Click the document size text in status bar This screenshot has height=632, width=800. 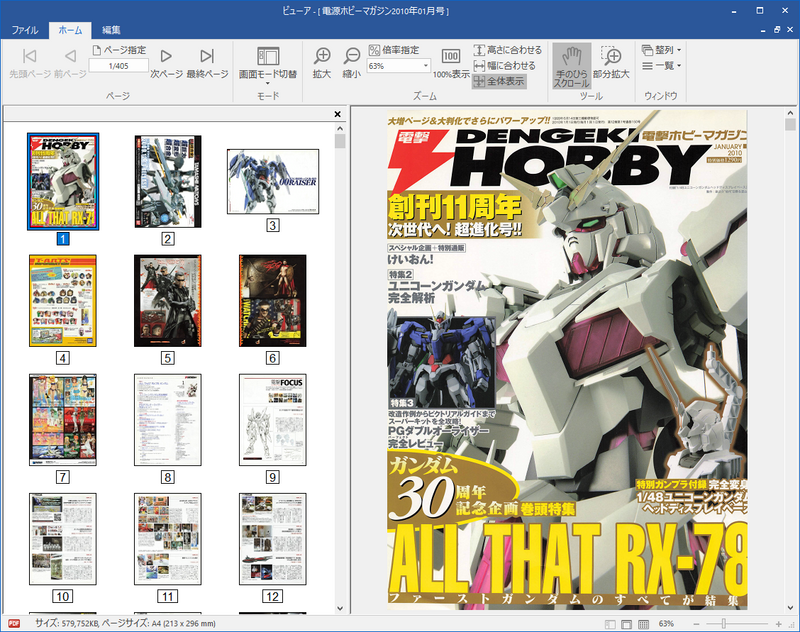click(x=125, y=623)
